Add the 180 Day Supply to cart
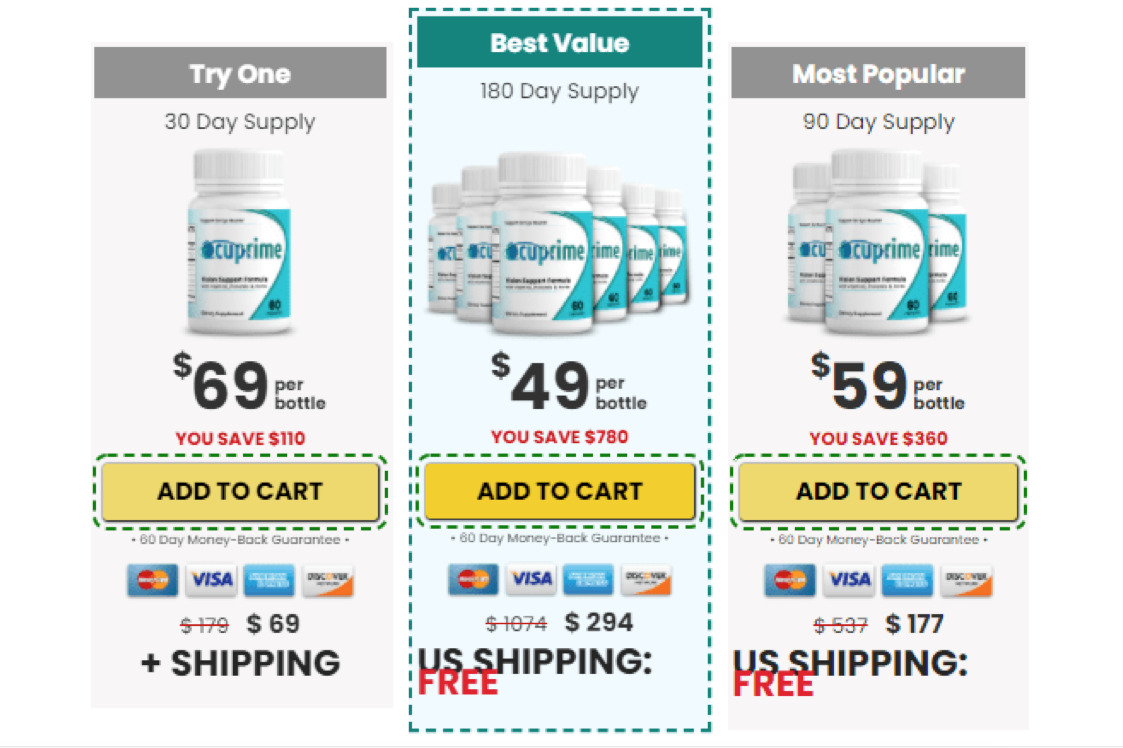The height and width of the screenshot is (748, 1123). click(x=559, y=491)
